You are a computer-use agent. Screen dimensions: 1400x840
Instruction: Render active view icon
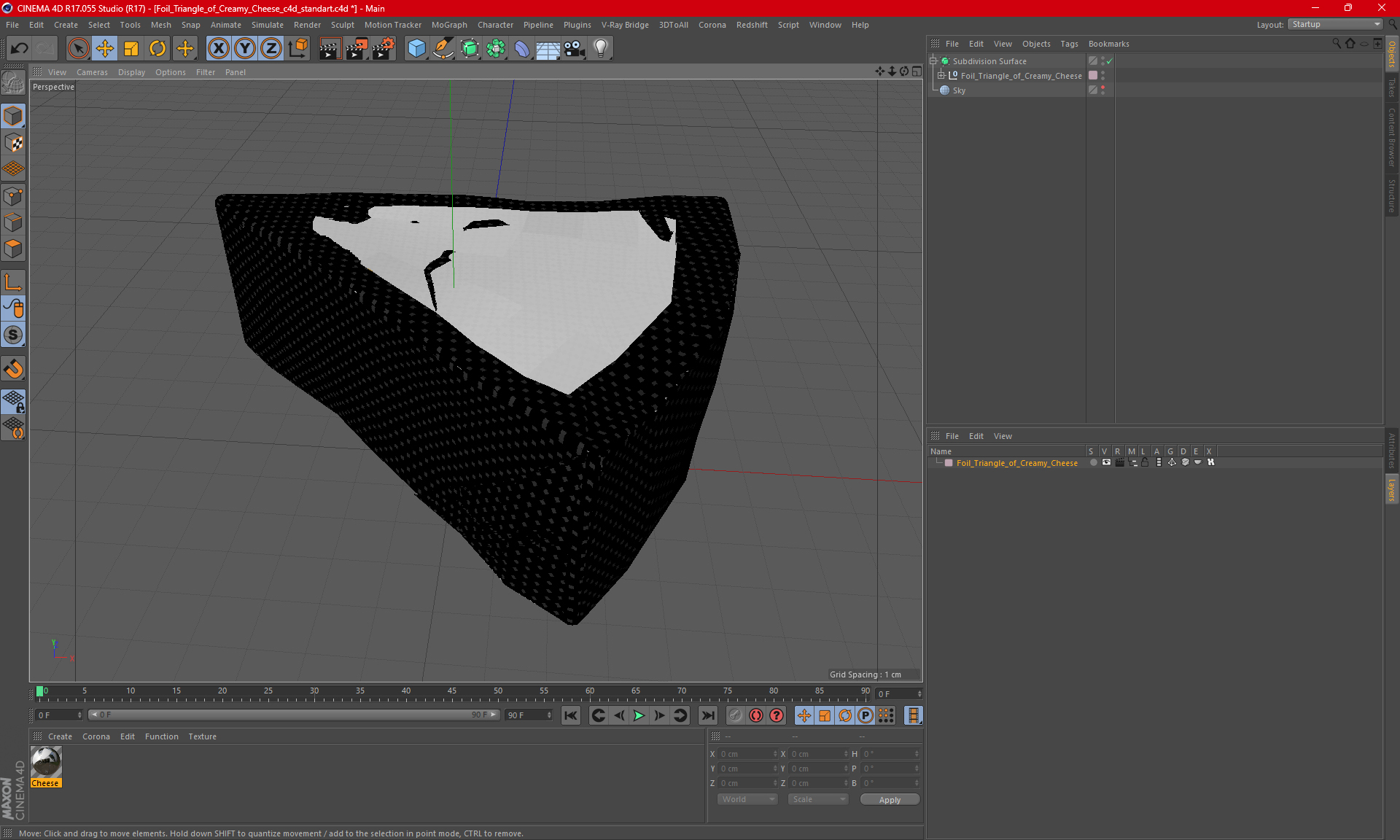tap(330, 48)
